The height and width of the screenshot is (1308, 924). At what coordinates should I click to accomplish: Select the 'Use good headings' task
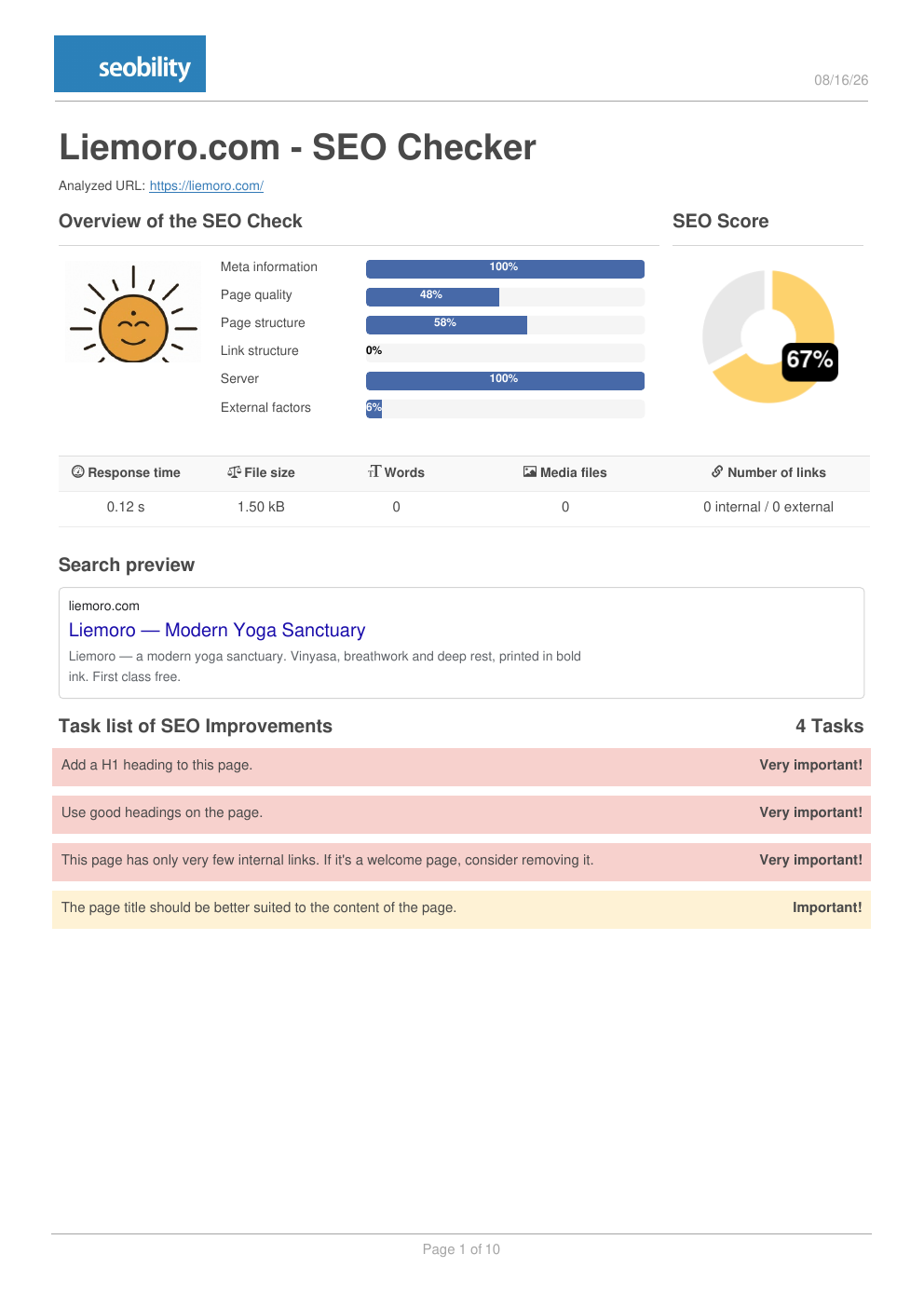(x=461, y=813)
